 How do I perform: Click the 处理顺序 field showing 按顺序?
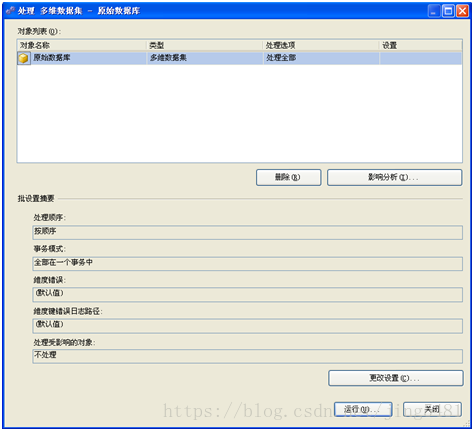click(x=248, y=232)
